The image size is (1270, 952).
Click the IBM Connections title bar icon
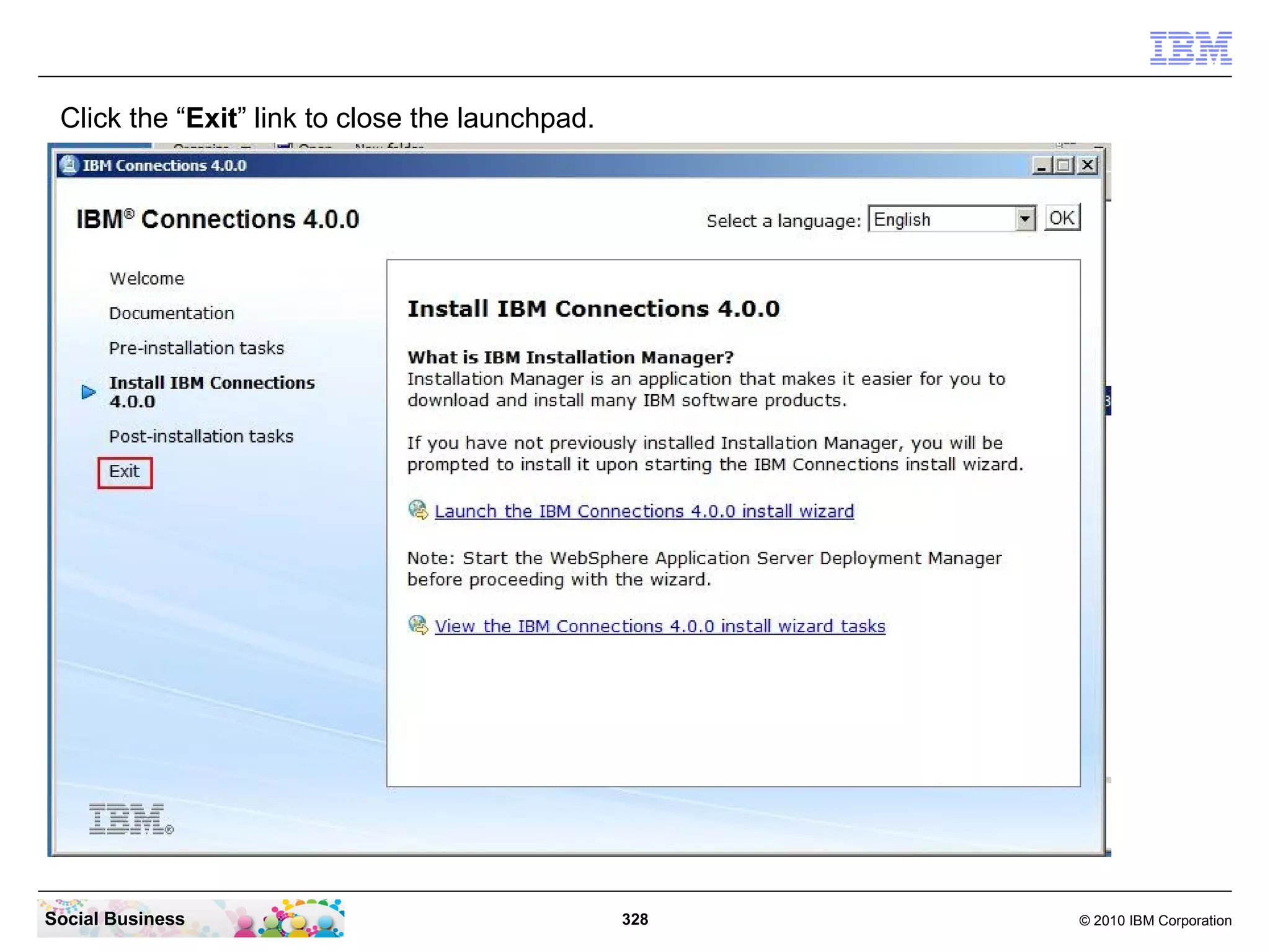coord(68,165)
